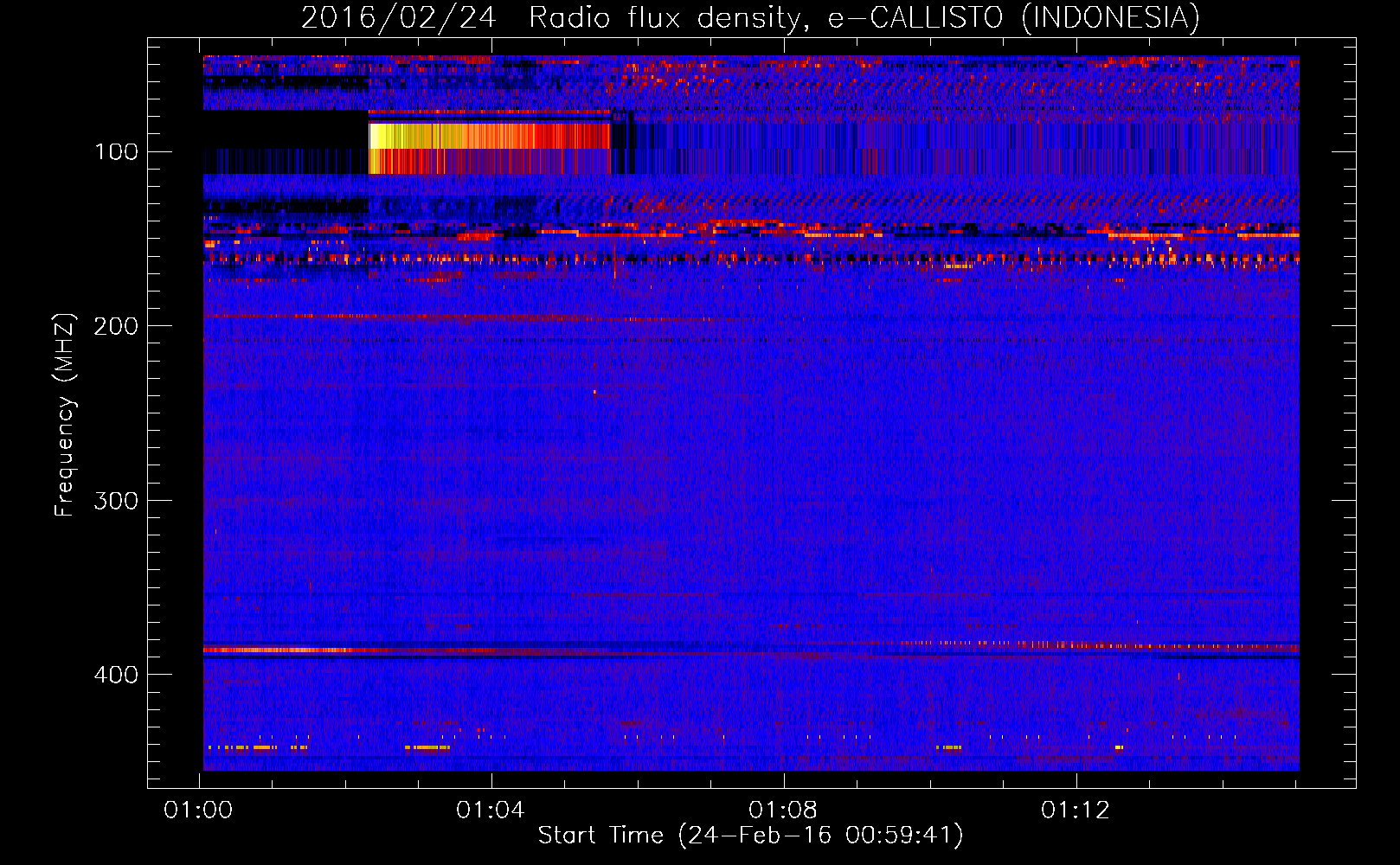Click the 400 frequency tick label
Image resolution: width=1400 pixels, height=865 pixels.
pyautogui.click(x=117, y=675)
